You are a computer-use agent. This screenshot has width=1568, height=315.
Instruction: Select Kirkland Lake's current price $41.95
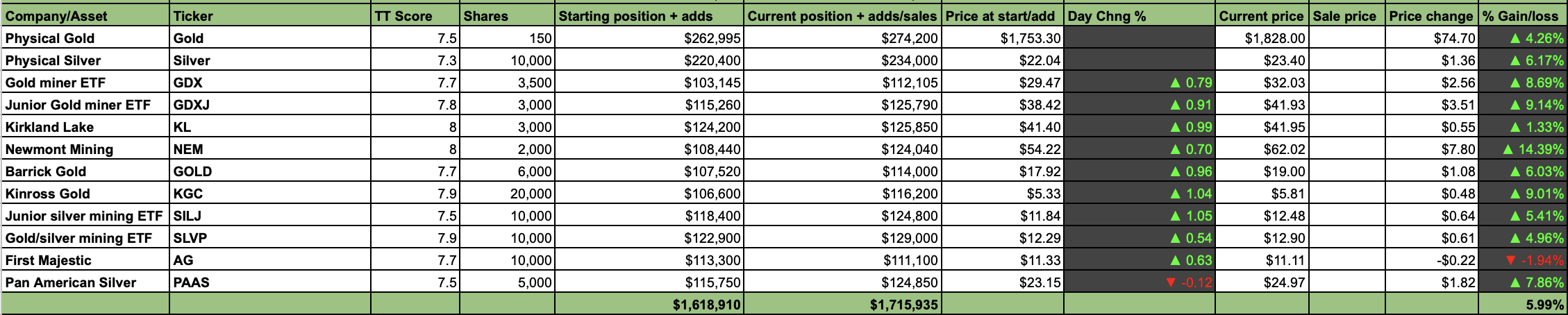1262,127
